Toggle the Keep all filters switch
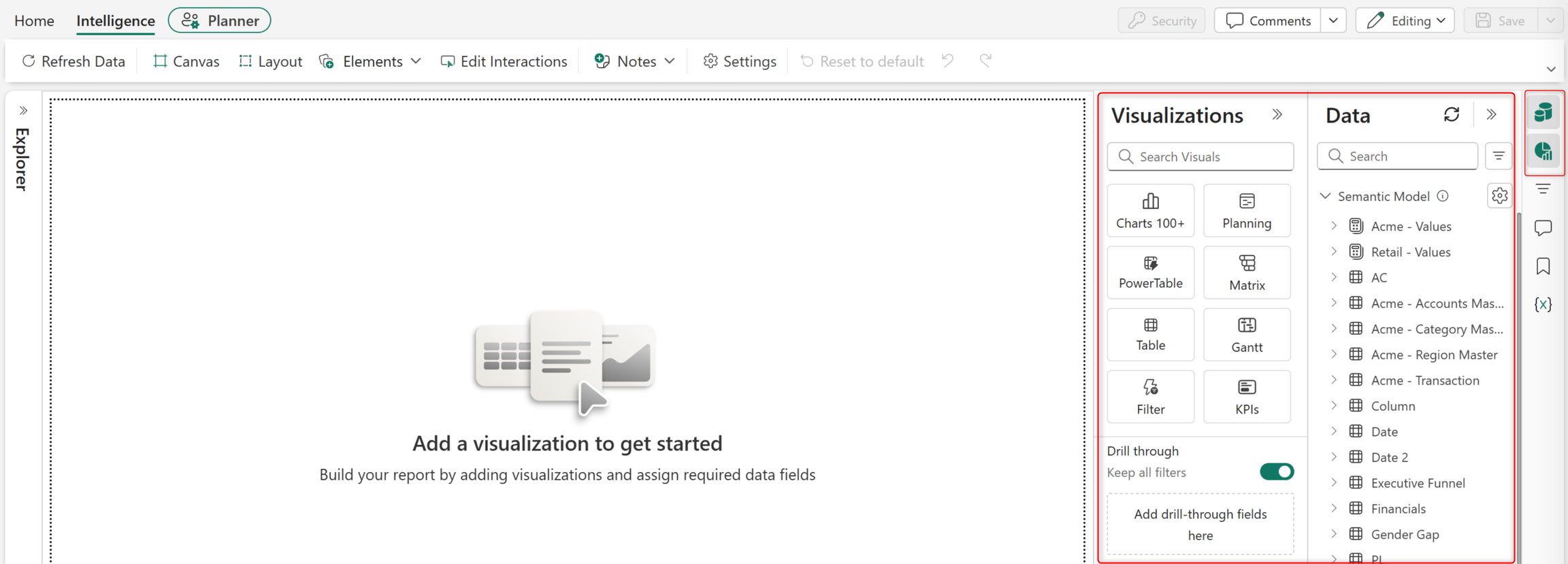The image size is (1568, 564). pos(1276,472)
